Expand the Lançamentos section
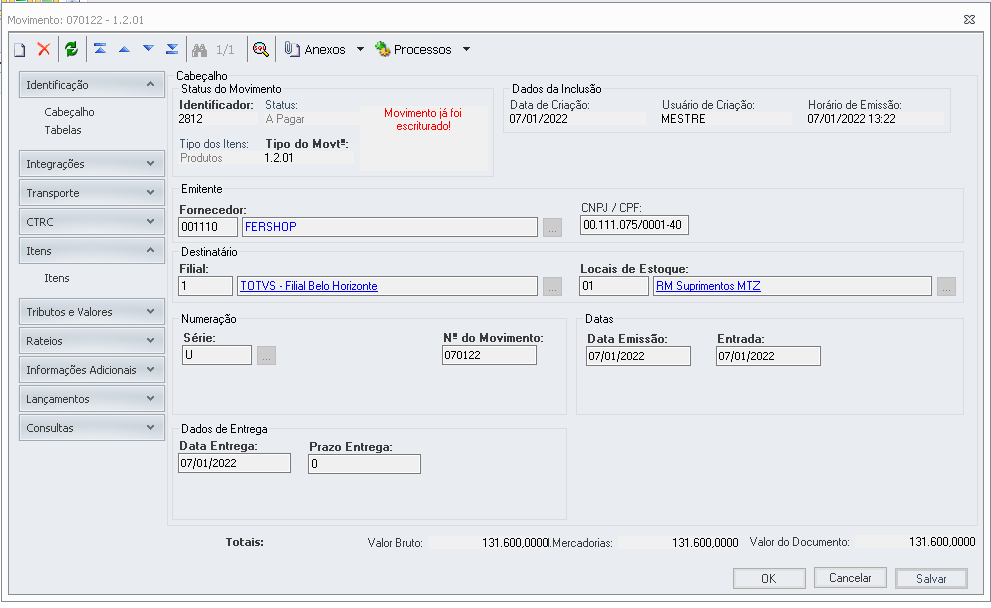 tap(92, 399)
